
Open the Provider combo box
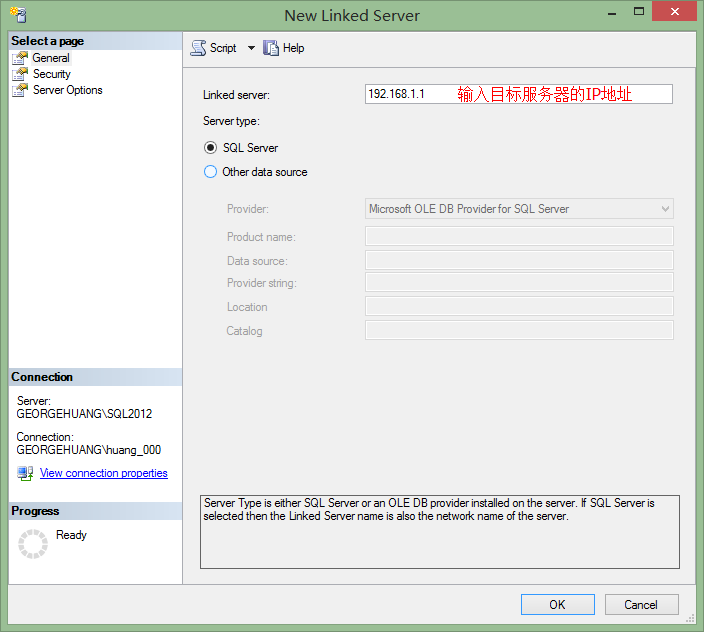pyautogui.click(x=519, y=209)
